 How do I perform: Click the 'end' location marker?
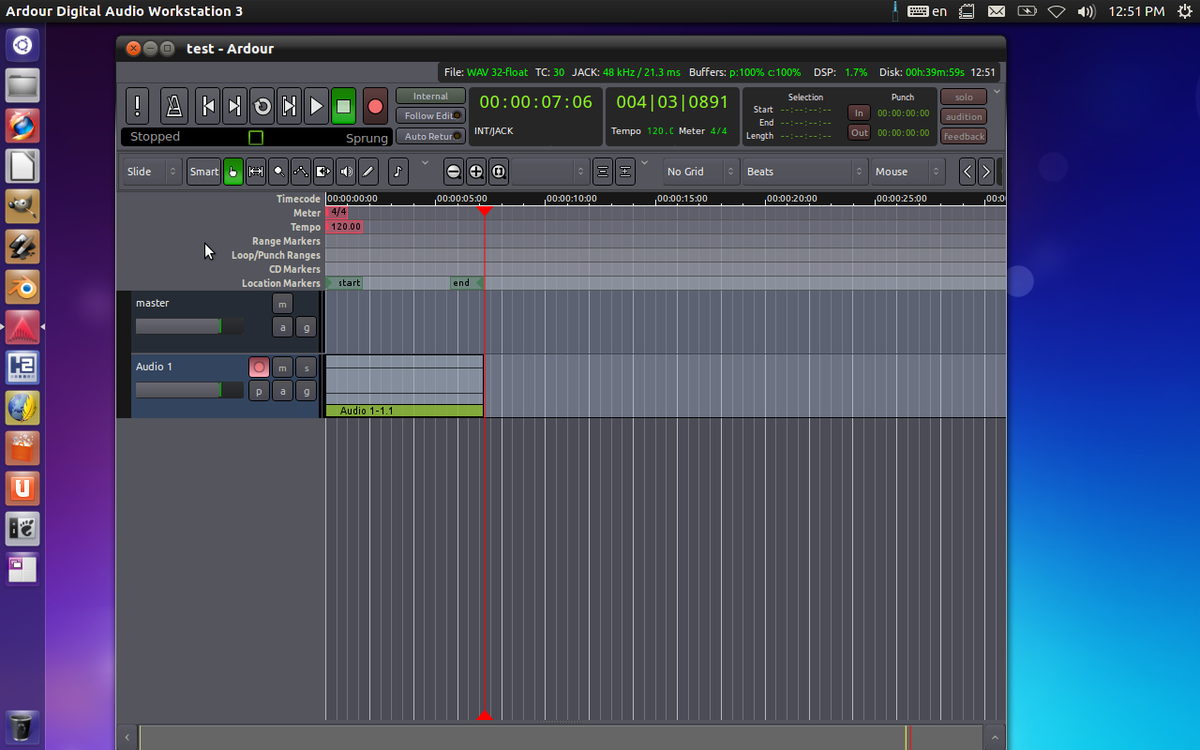[466, 283]
